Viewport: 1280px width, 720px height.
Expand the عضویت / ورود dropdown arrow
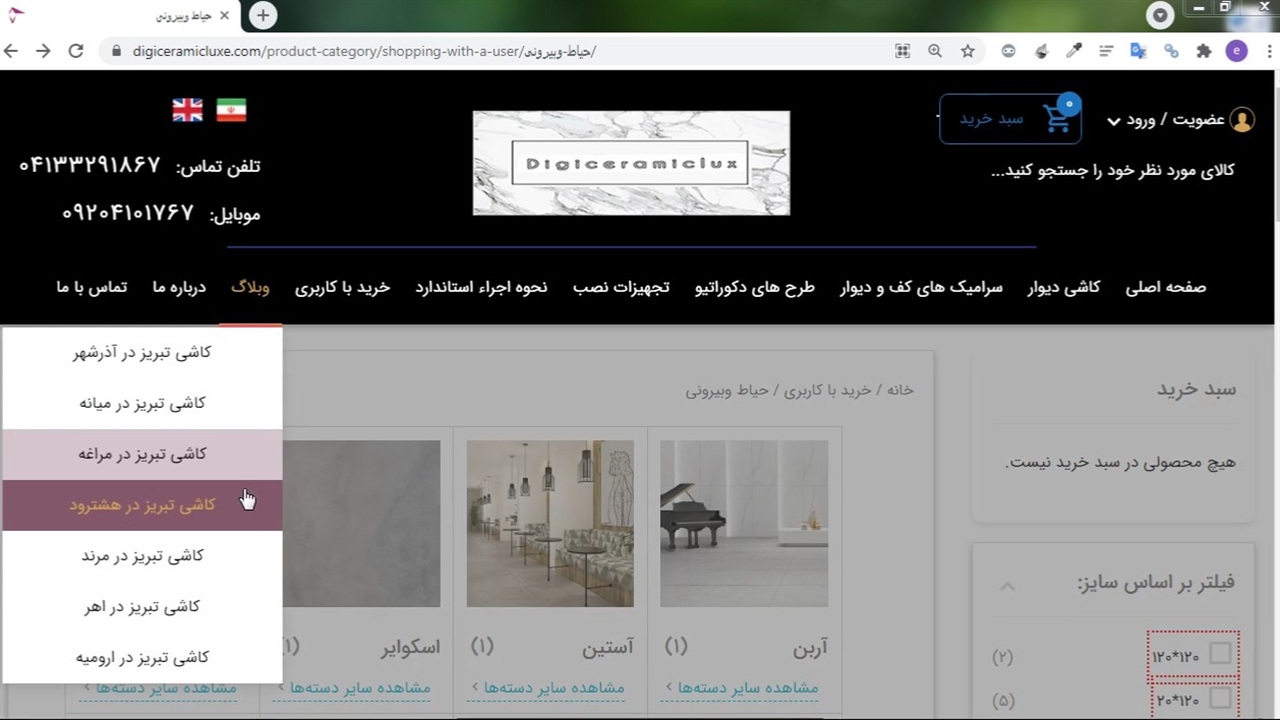[1113, 121]
